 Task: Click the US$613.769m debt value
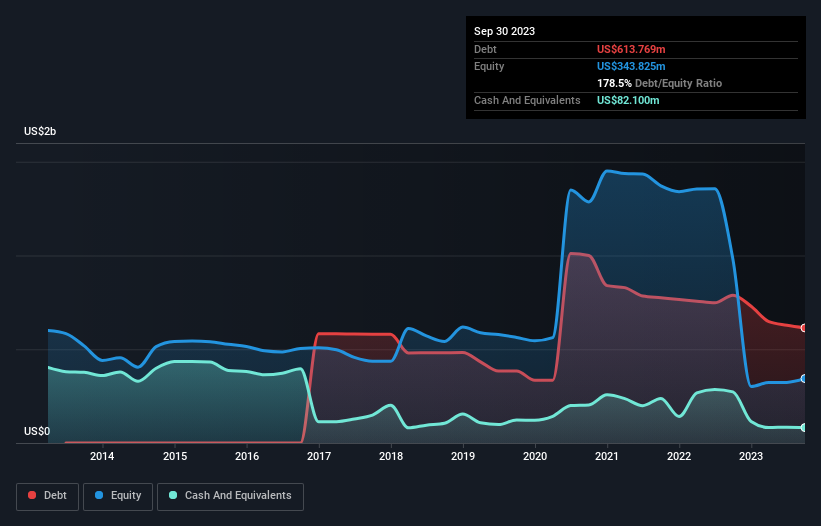(631, 49)
